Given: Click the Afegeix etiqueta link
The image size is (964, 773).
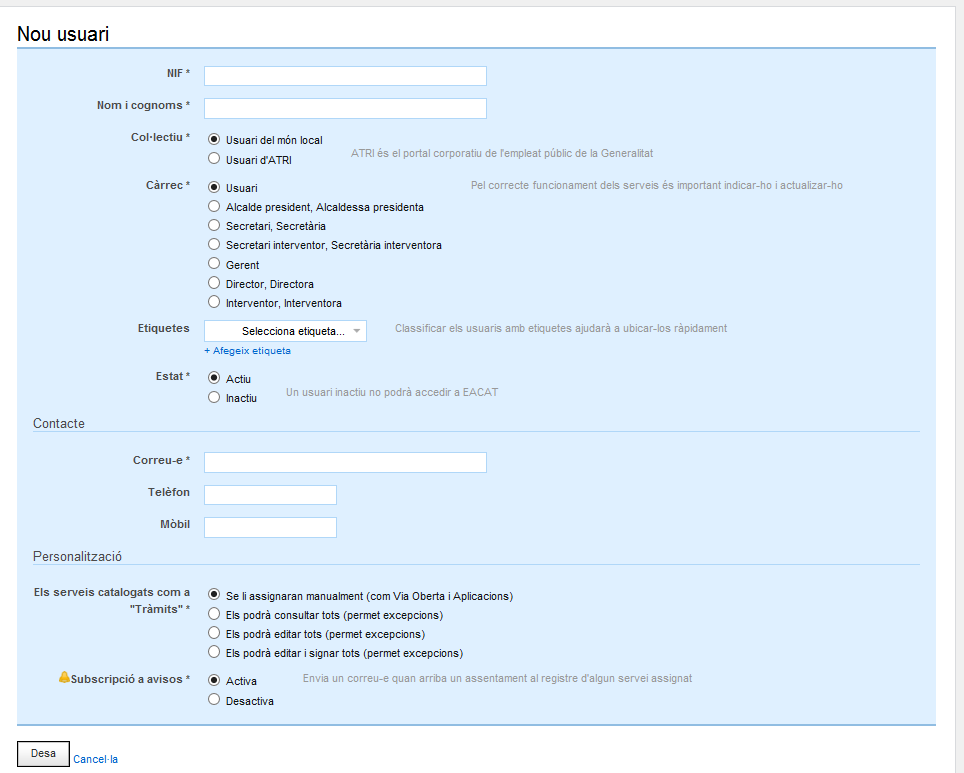Looking at the screenshot, I should (x=247, y=351).
